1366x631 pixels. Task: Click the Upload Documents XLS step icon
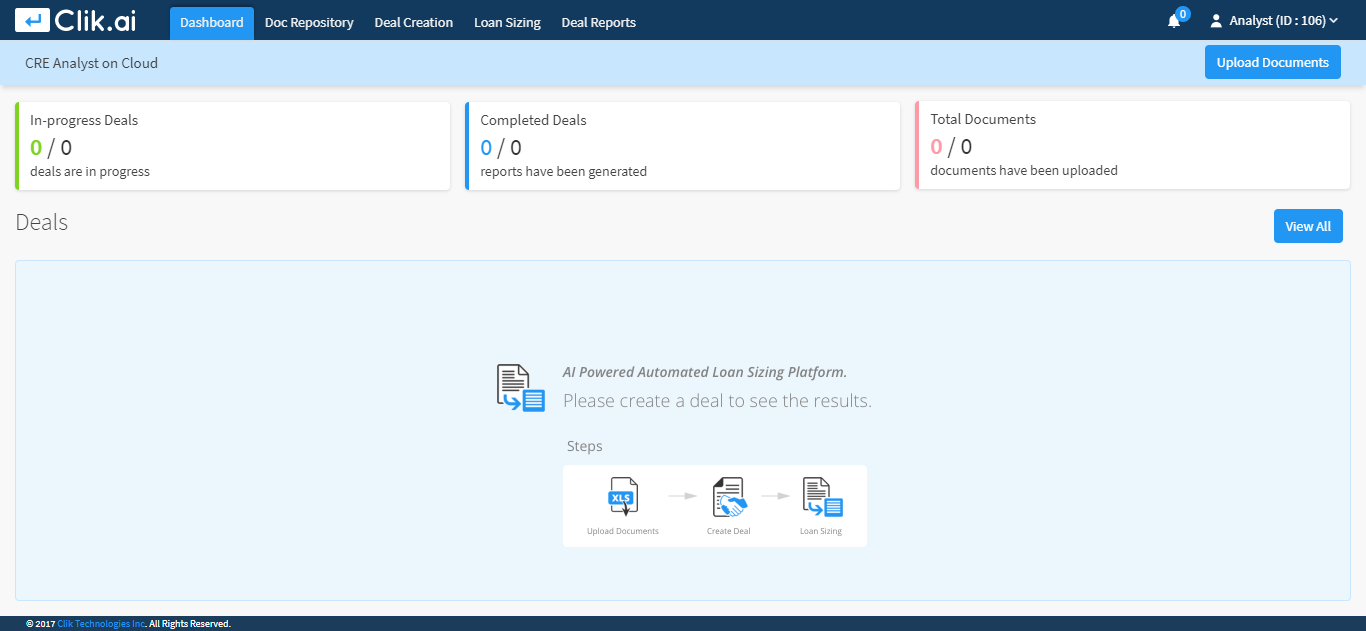click(623, 496)
